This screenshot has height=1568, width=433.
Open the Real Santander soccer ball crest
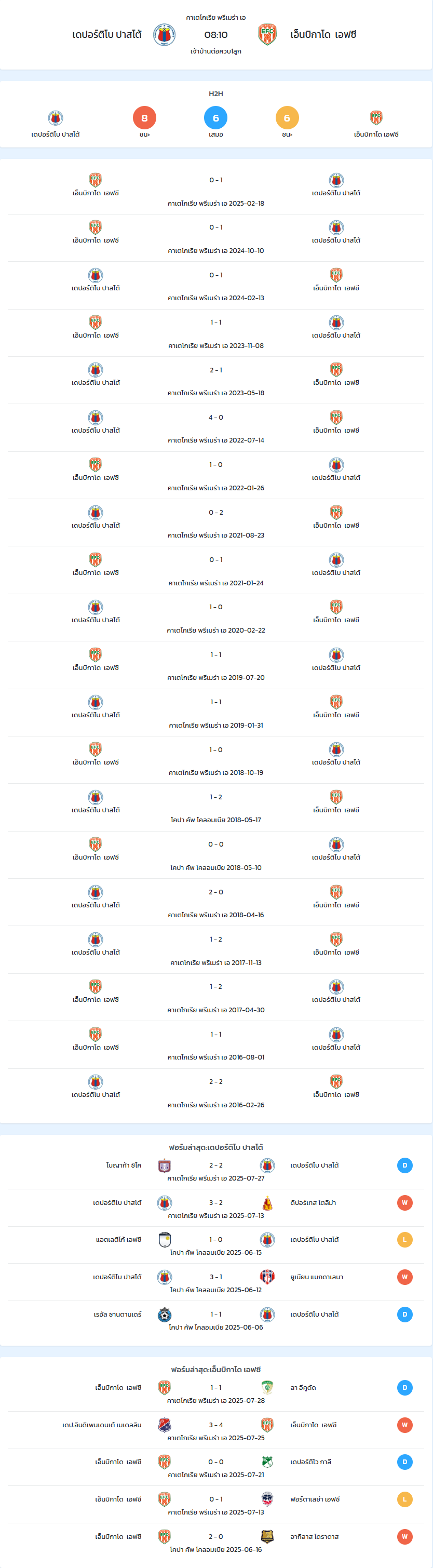164,1315
